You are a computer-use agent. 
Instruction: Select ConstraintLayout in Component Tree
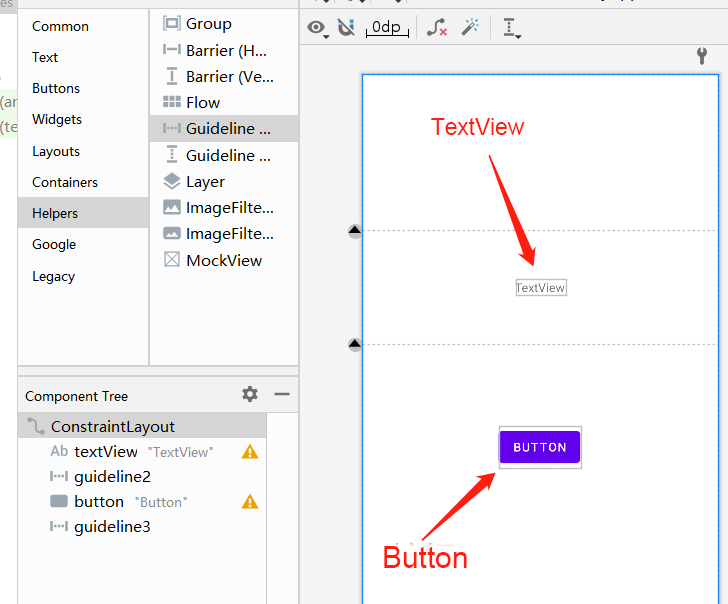tap(142, 426)
